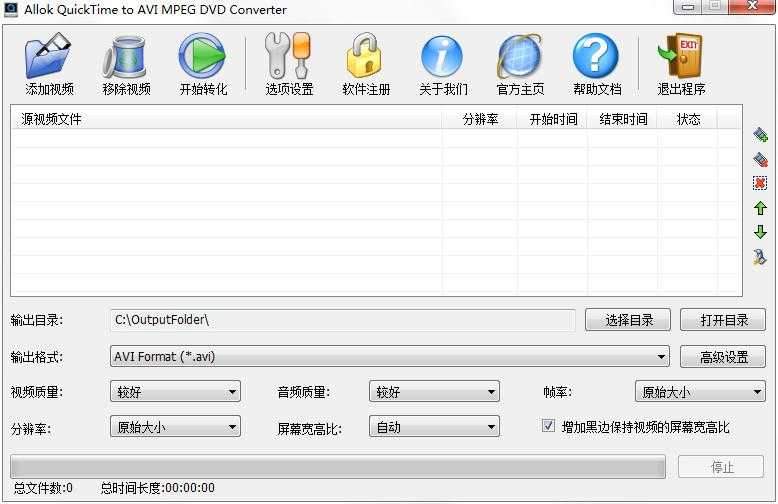The image size is (778, 504).
Task: Click the disabled 停止 stop button
Action: tap(721, 466)
